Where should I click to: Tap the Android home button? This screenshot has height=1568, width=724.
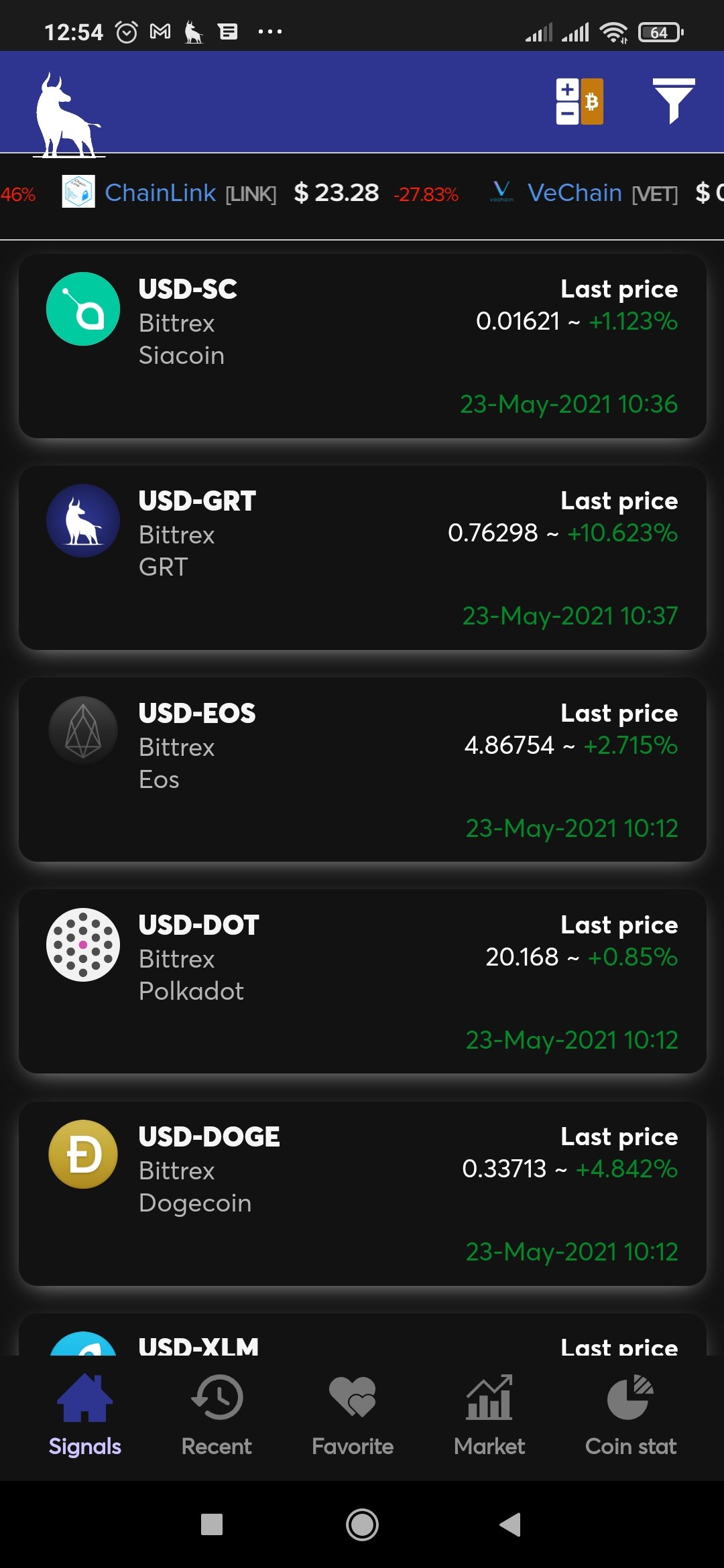click(362, 1525)
